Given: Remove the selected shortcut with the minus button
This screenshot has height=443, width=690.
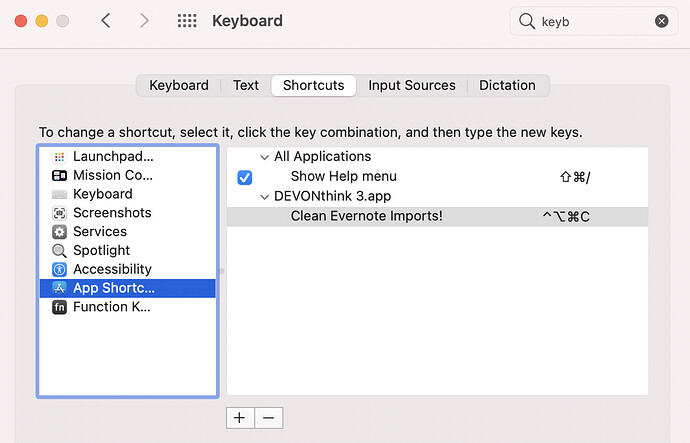Looking at the screenshot, I should pos(269,417).
